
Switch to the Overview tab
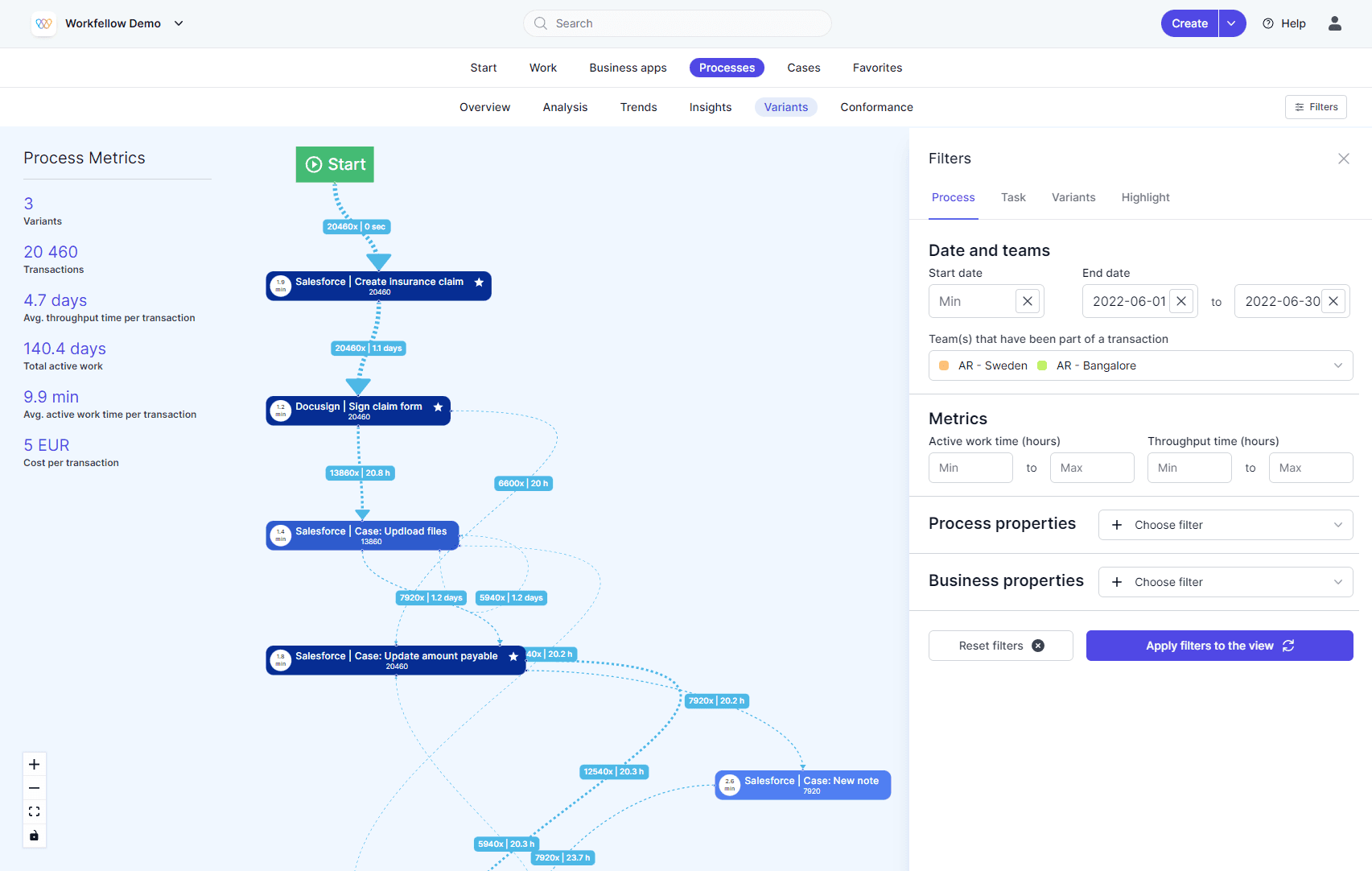click(484, 107)
